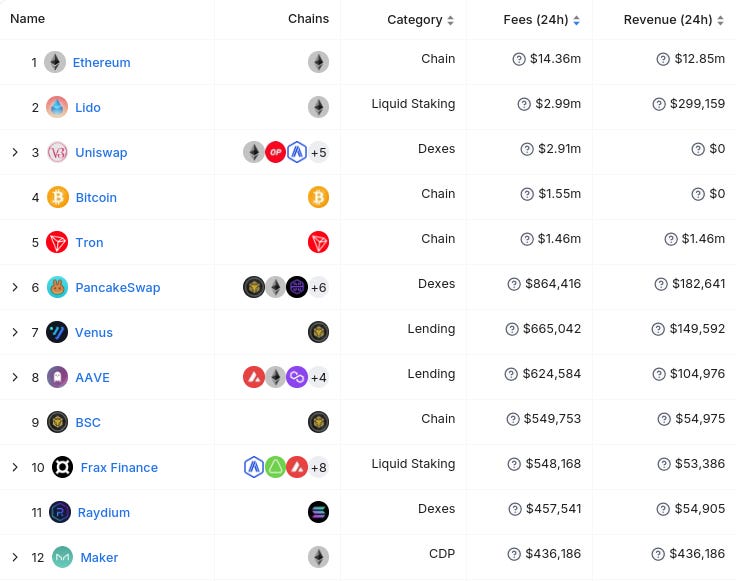
Task: Show +6 more chains for PancakeSwap
Action: coord(319,287)
